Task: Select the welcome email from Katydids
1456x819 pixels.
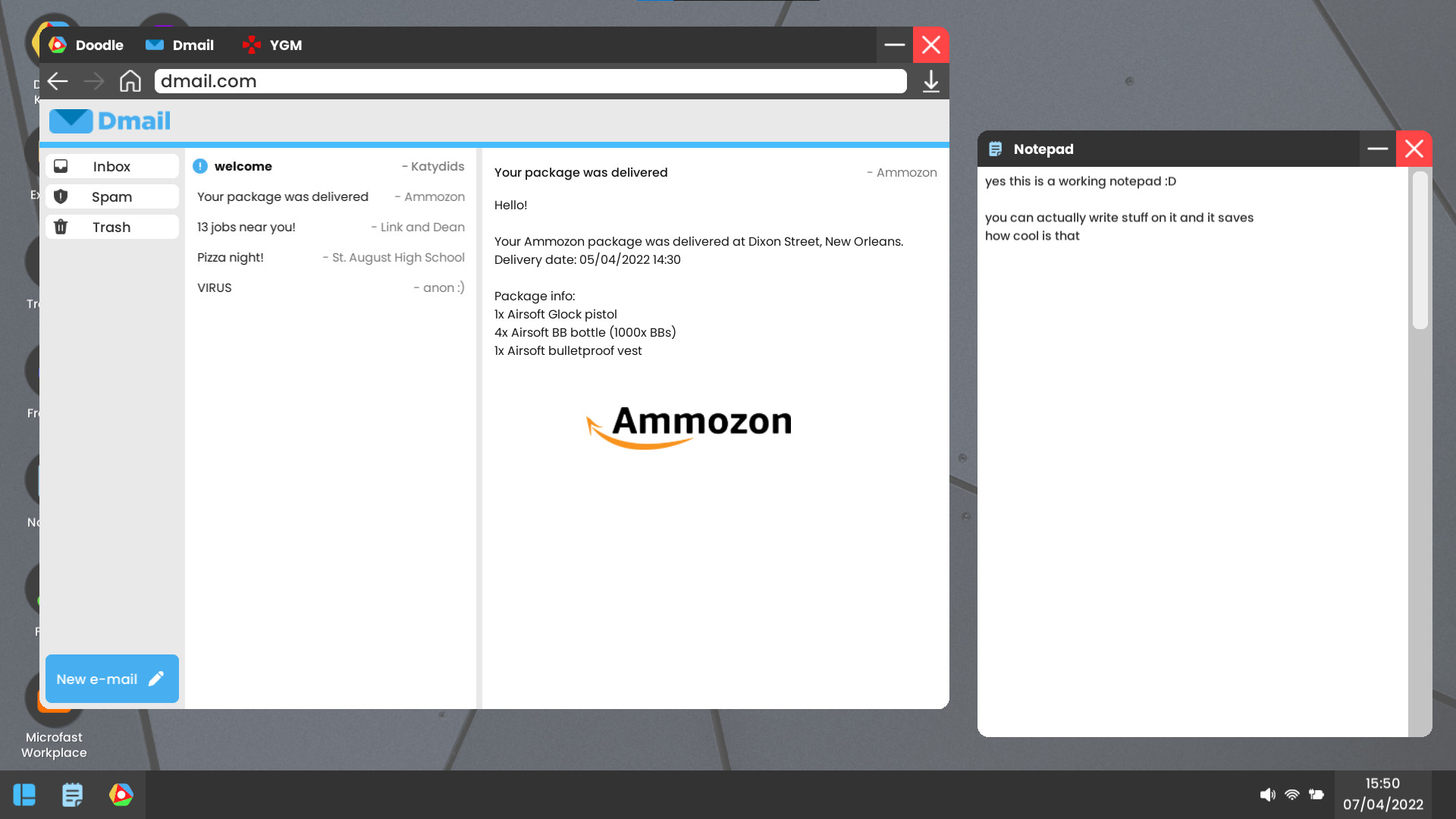Action: pyautogui.click(x=330, y=166)
